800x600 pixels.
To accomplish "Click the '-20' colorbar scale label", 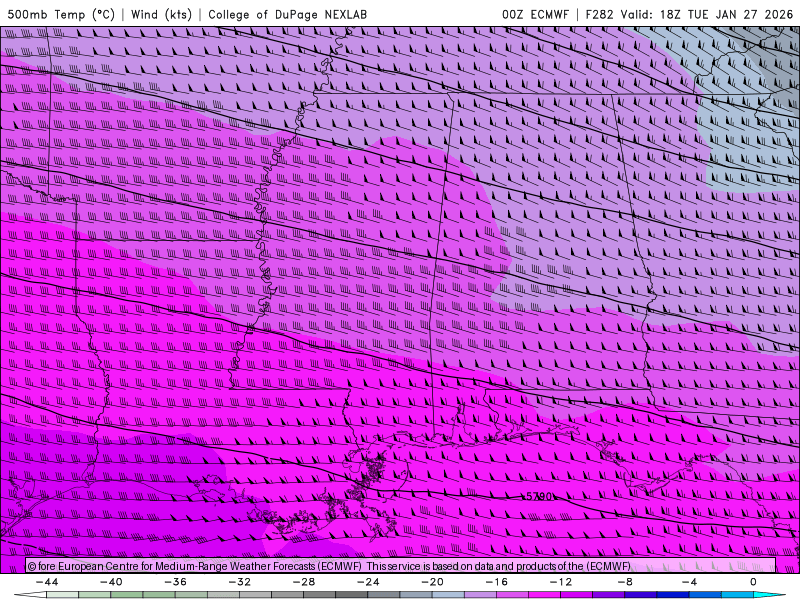I will pos(433,582).
